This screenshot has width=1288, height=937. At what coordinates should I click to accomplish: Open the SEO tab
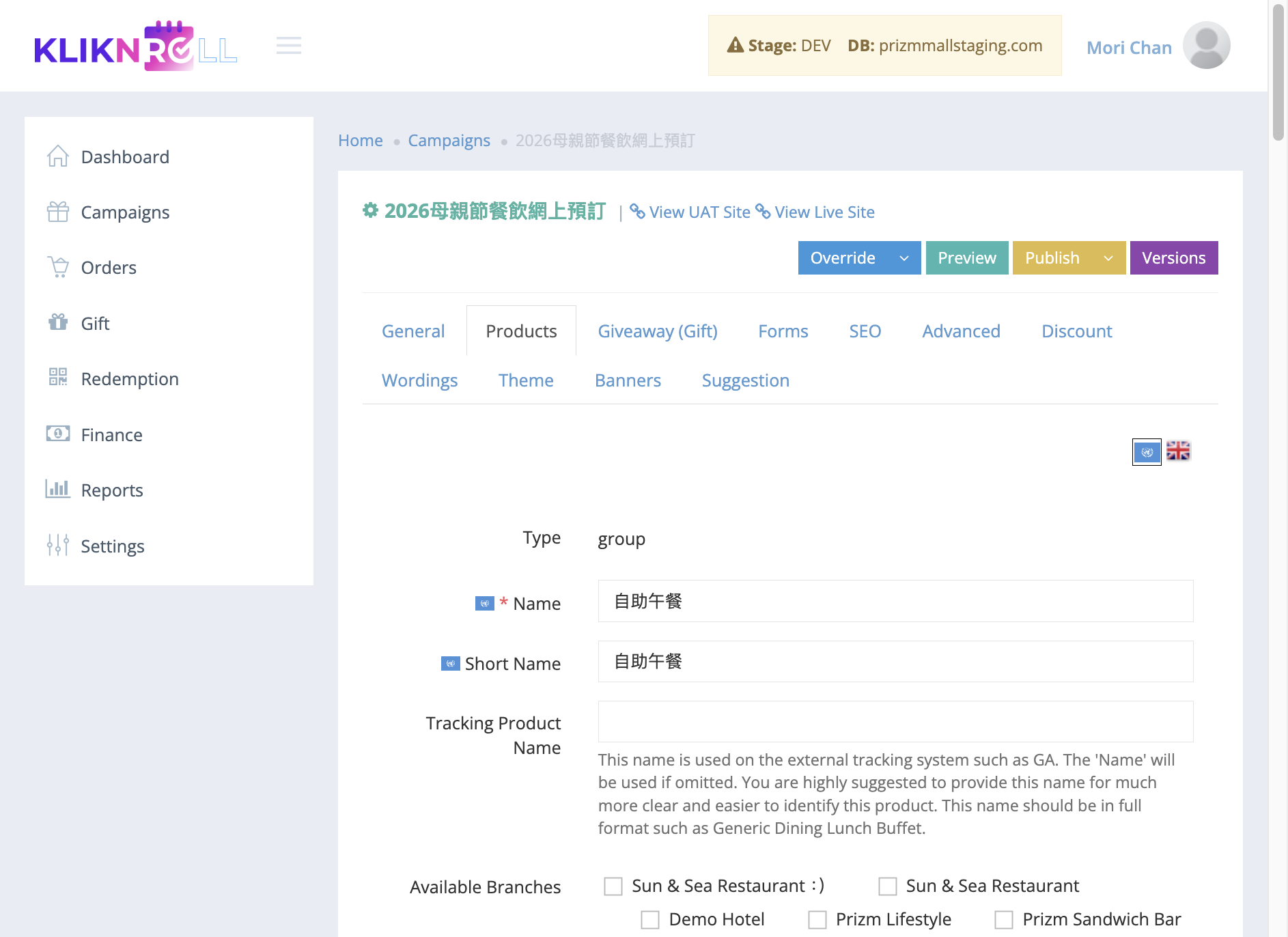865,331
